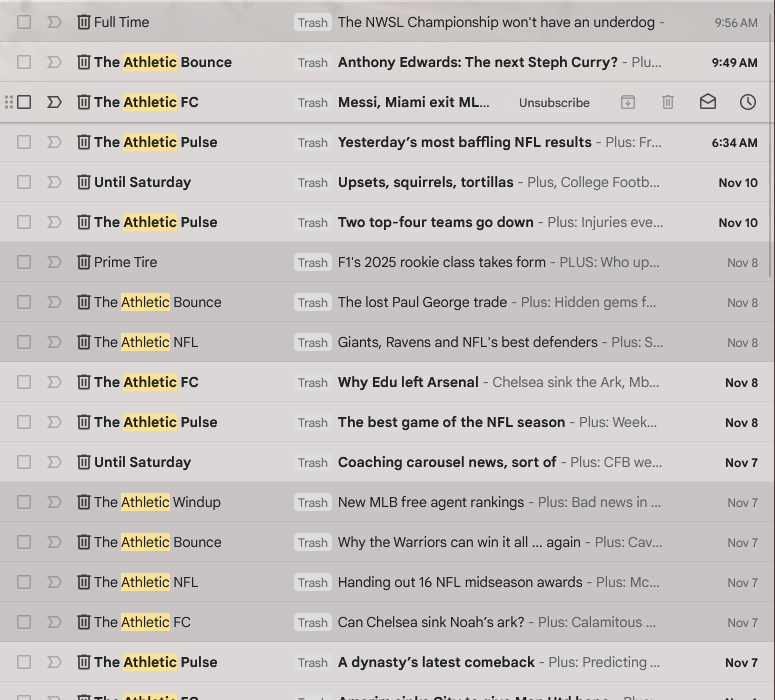
Task: Click The Athletic Windup sender name
Action: click(x=157, y=502)
